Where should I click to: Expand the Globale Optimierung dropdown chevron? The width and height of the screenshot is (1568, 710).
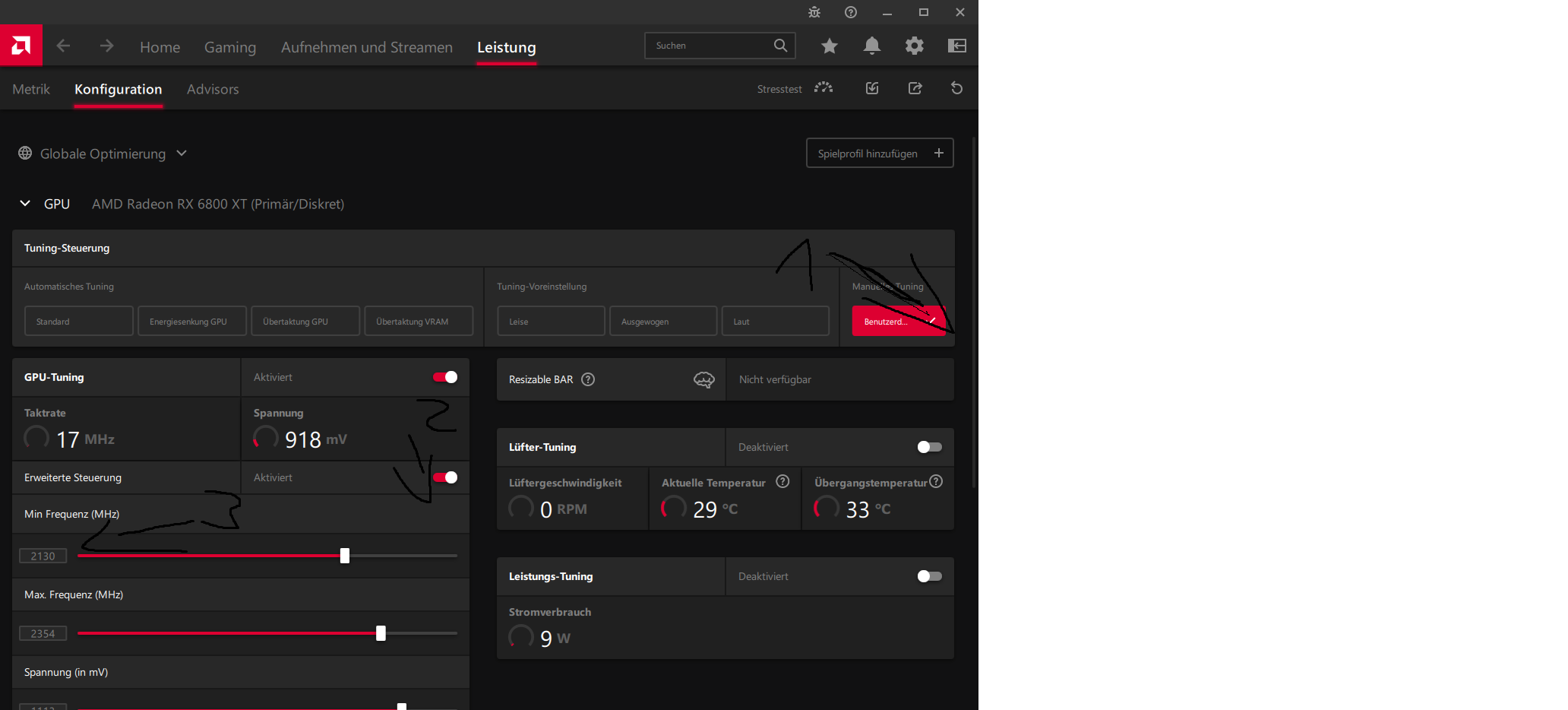[182, 153]
